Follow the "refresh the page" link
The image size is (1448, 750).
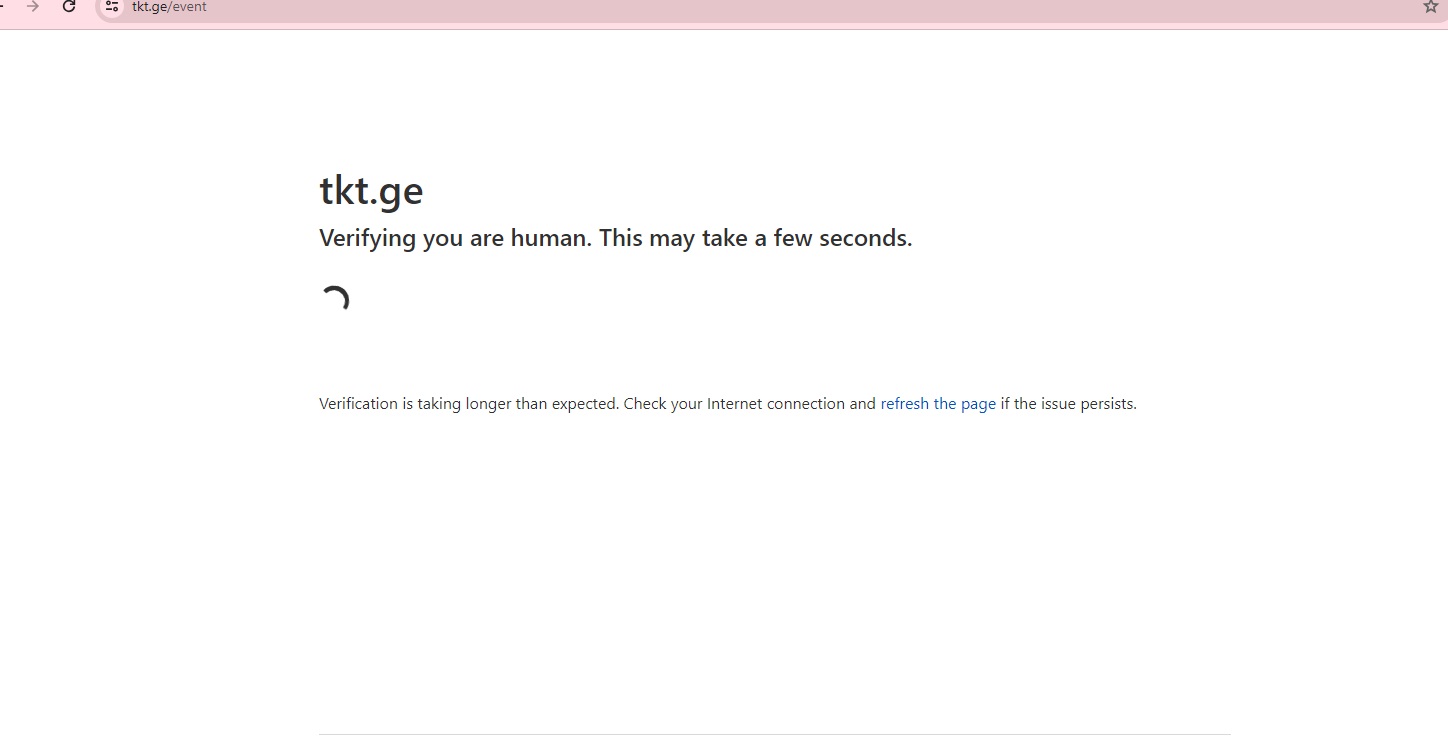[938, 404]
